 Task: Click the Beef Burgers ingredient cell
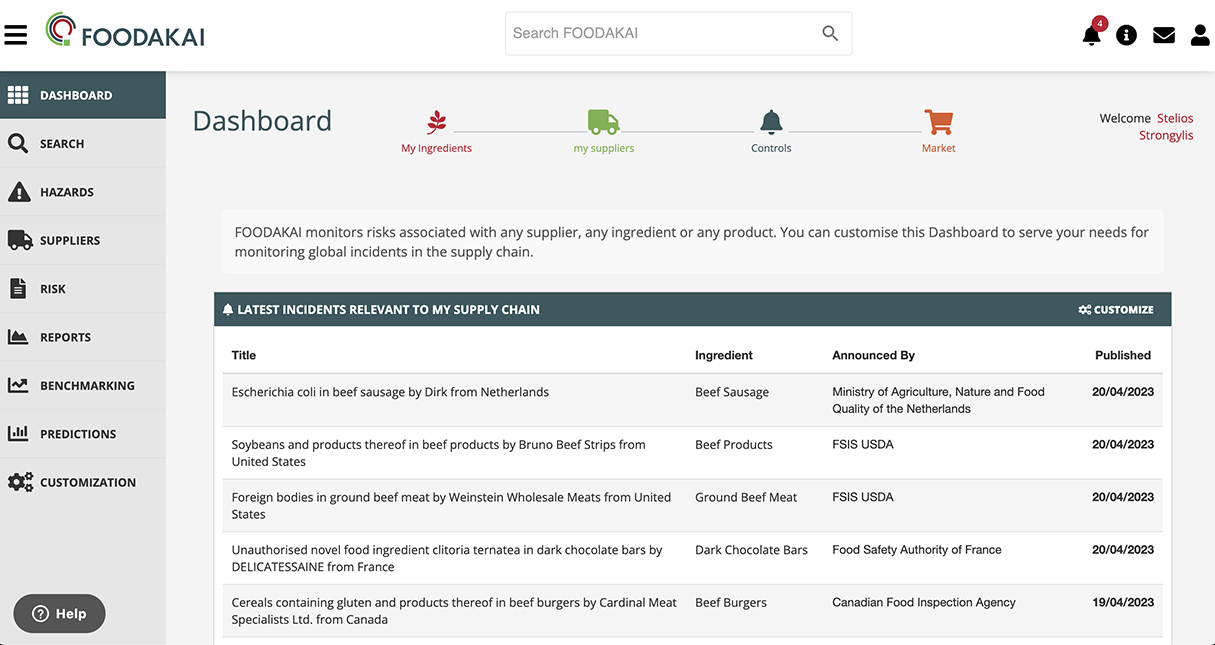(731, 603)
